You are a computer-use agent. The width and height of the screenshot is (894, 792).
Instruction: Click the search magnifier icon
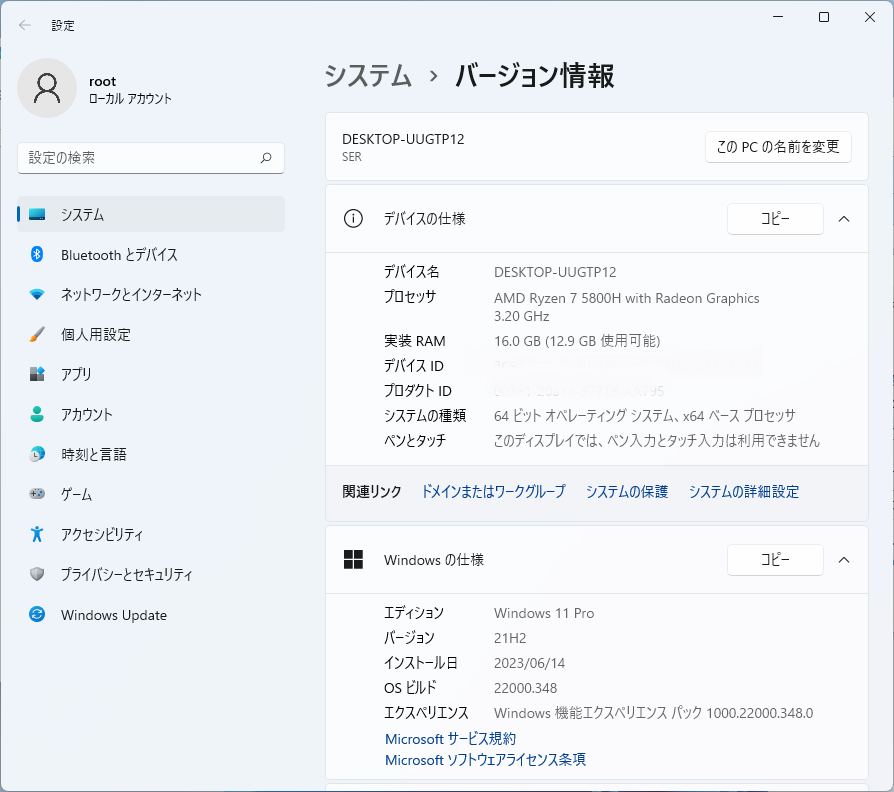coord(266,158)
